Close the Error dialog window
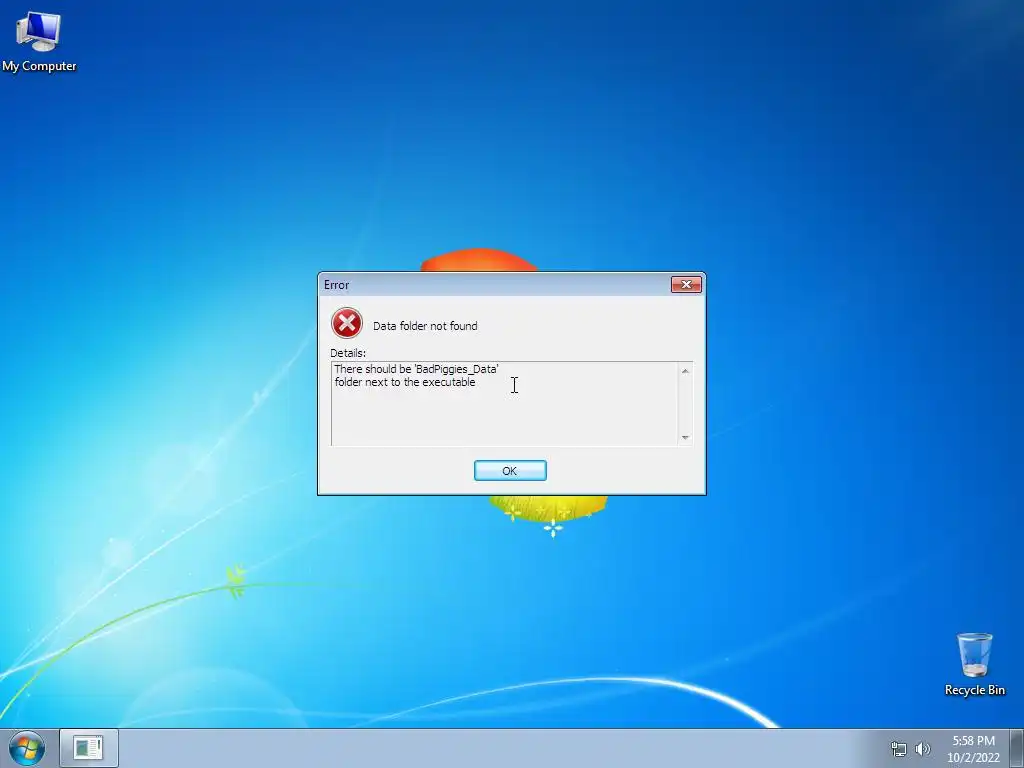Screen dimensions: 1024x768 pos(686,284)
